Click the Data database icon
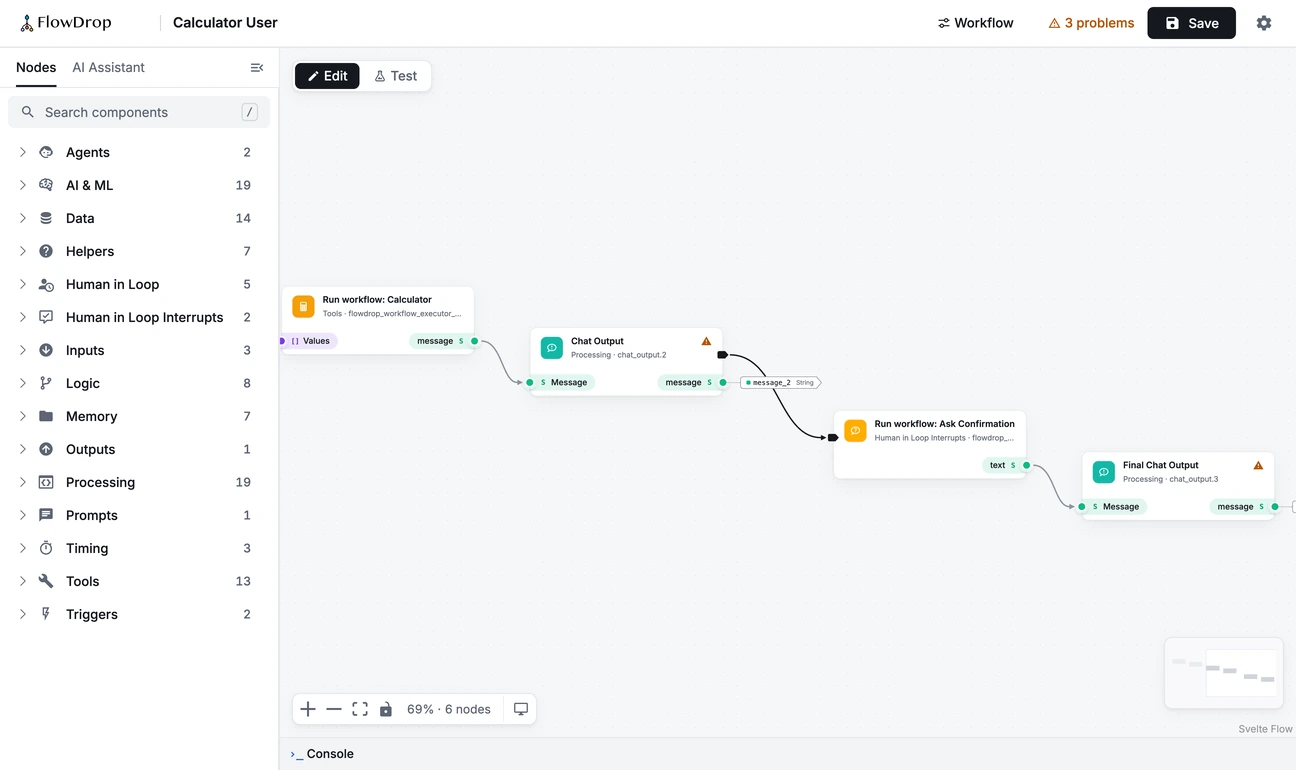The width and height of the screenshot is (1296, 770). point(46,218)
